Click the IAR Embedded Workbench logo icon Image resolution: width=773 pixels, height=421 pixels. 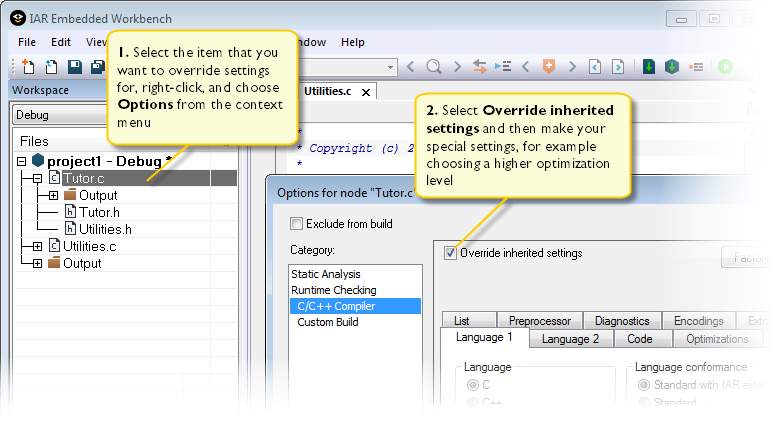18,19
